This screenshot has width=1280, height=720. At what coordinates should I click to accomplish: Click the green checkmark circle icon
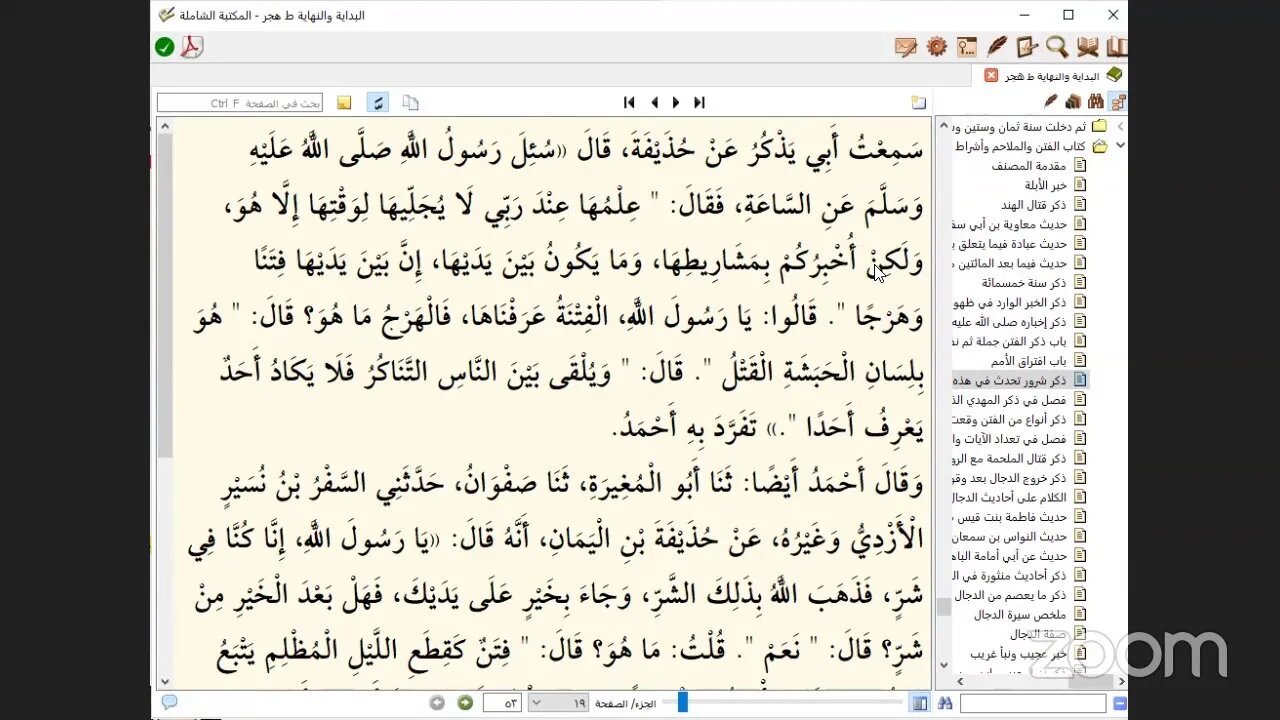pos(165,46)
